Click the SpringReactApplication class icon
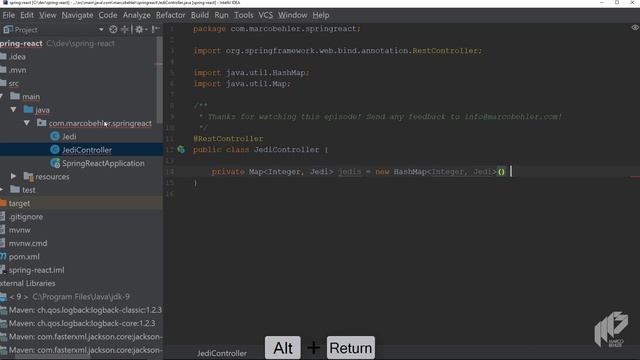This screenshot has width=640, height=360. click(55, 163)
